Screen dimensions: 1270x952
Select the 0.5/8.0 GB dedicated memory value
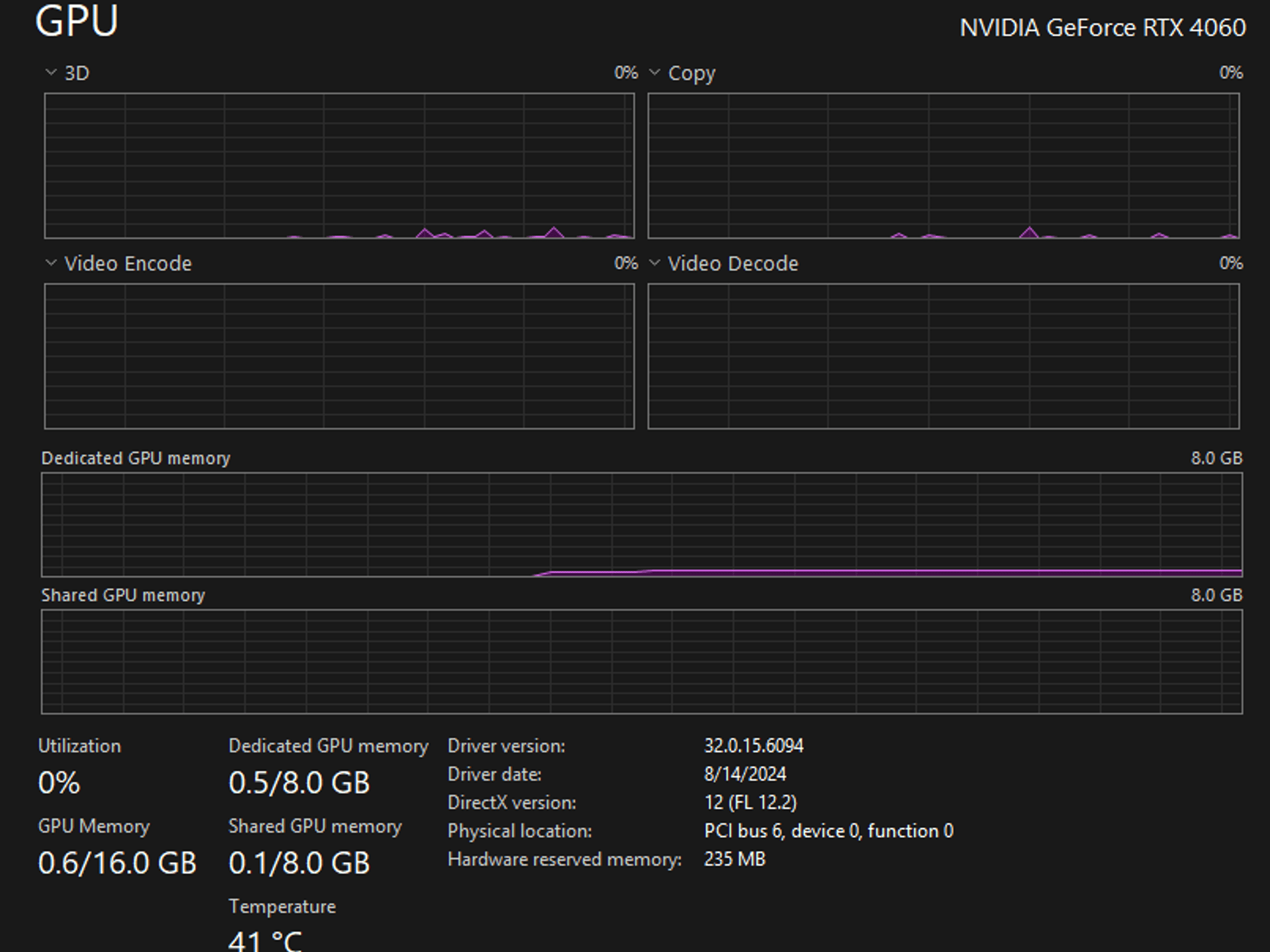click(x=299, y=783)
